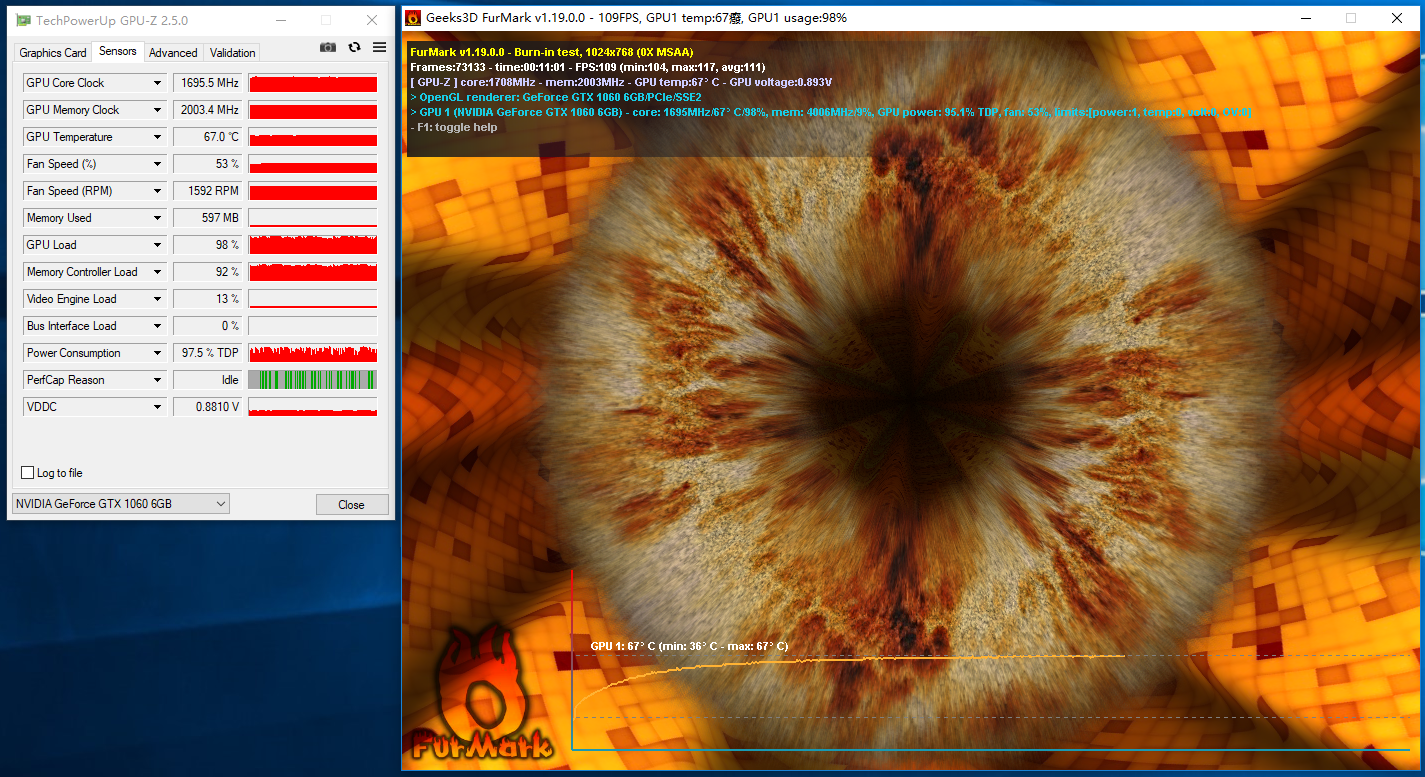Click the FurMark title bar app icon
Viewport: 1425px width, 777px height.
point(412,18)
